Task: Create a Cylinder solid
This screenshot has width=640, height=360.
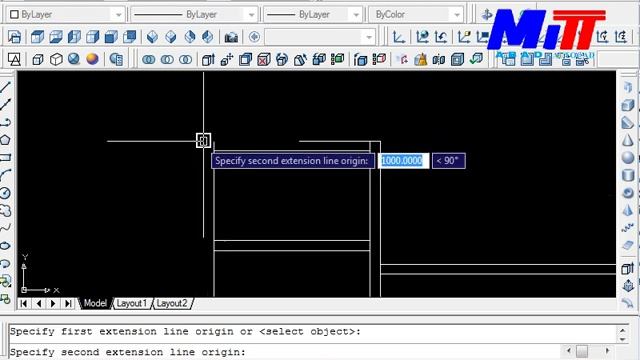Action: pyautogui.click(x=628, y=176)
